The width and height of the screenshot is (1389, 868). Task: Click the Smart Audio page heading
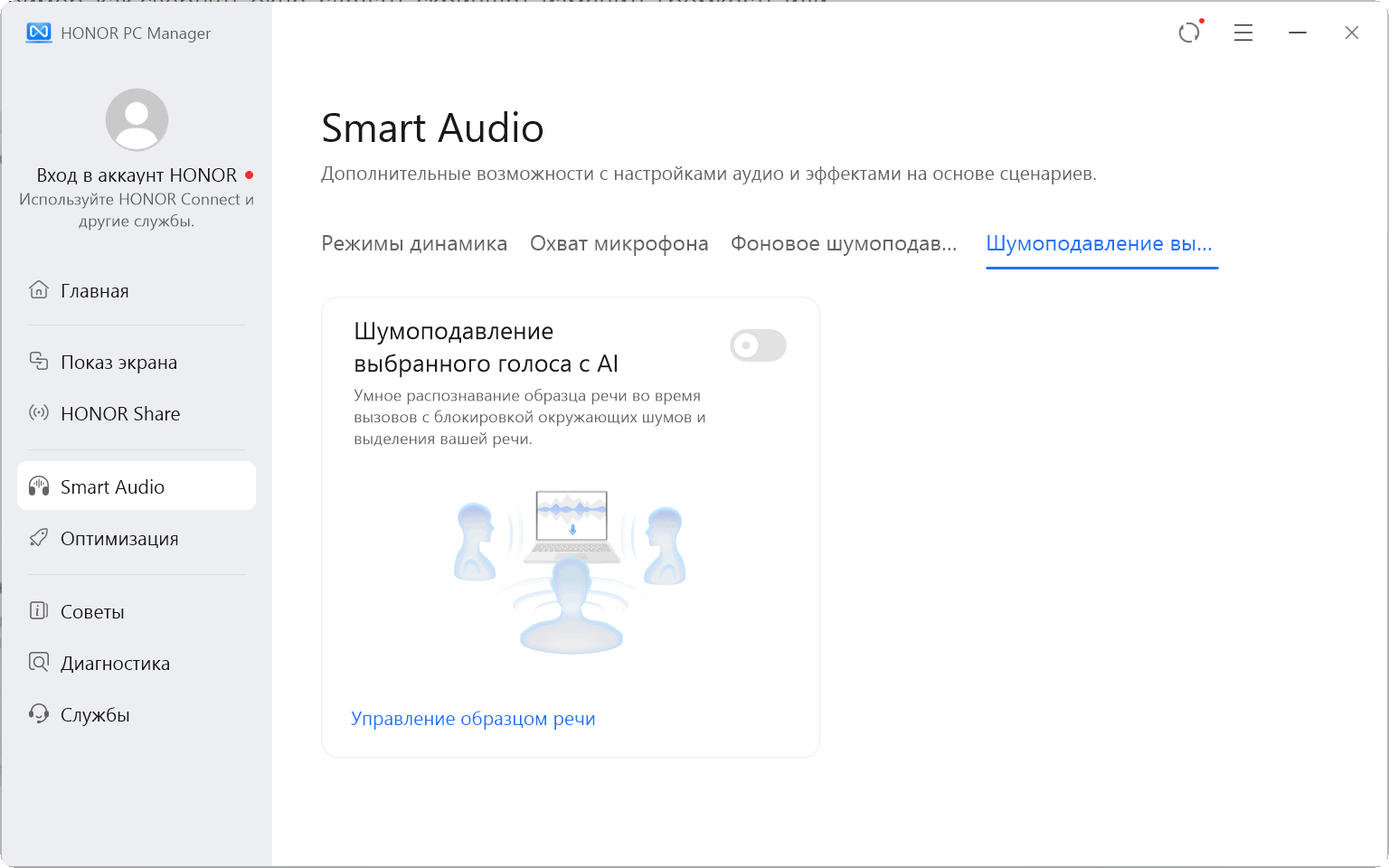[x=432, y=128]
